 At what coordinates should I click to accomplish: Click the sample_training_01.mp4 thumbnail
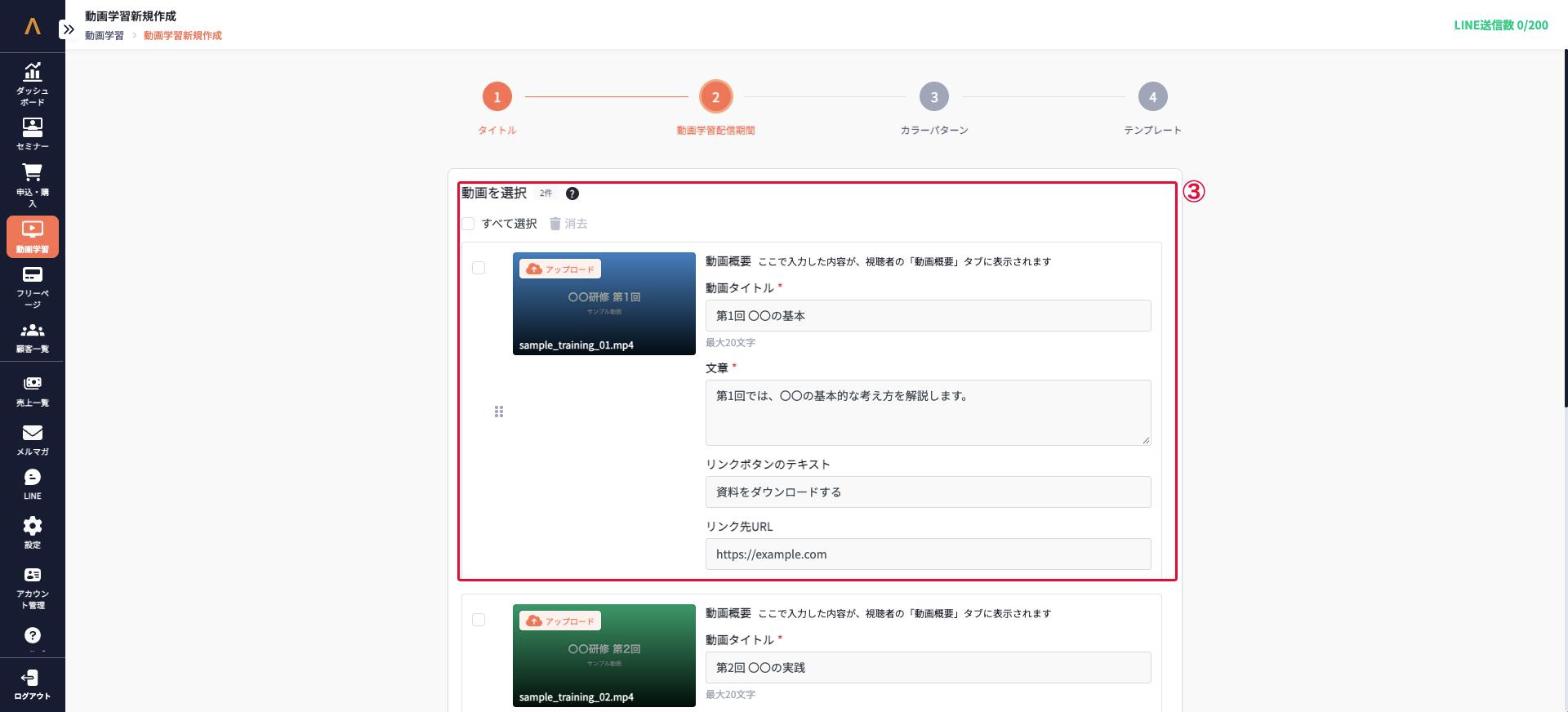(604, 304)
